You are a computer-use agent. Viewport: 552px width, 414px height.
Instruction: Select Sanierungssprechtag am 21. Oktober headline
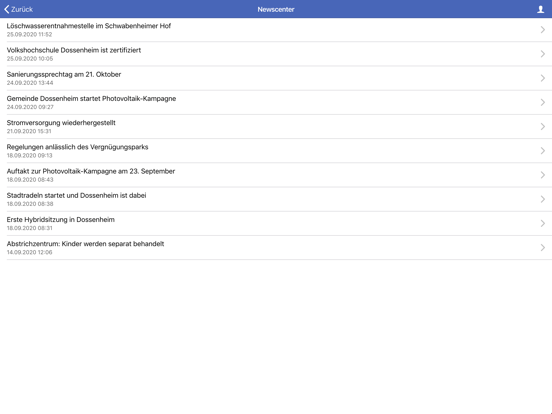point(64,74)
